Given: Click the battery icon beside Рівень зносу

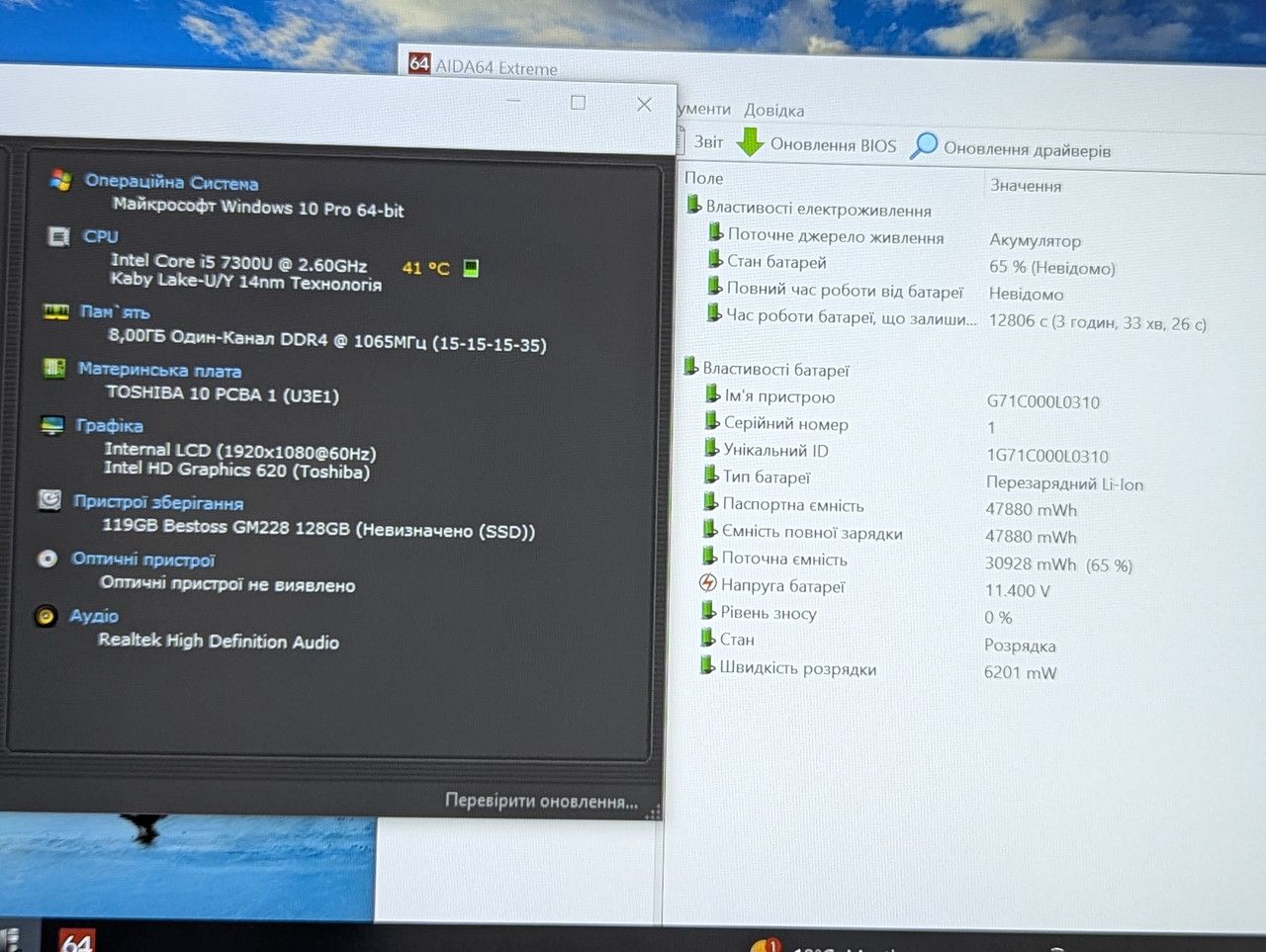Looking at the screenshot, I should click(x=708, y=611).
